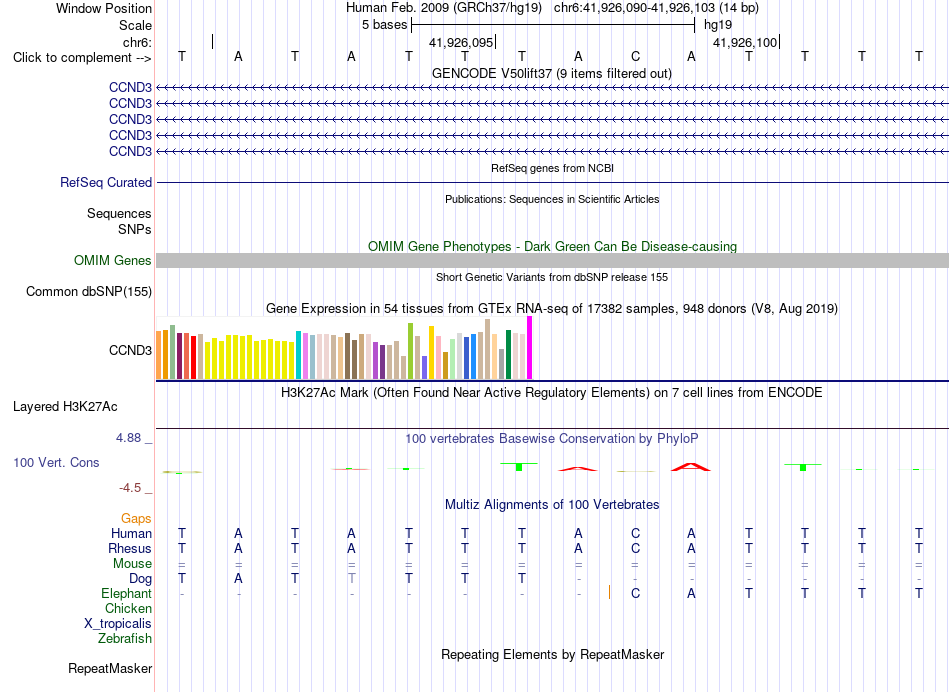Click the Elephant species label

coord(126,593)
